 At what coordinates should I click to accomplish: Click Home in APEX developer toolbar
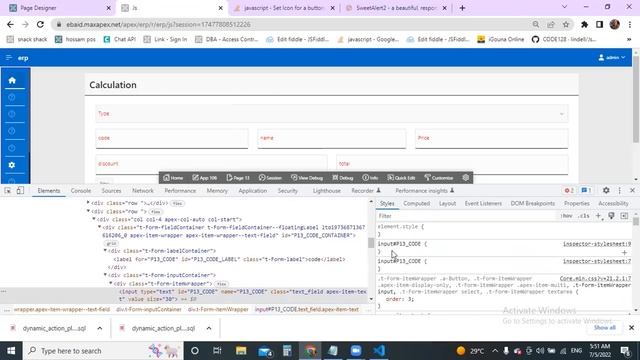point(173,178)
